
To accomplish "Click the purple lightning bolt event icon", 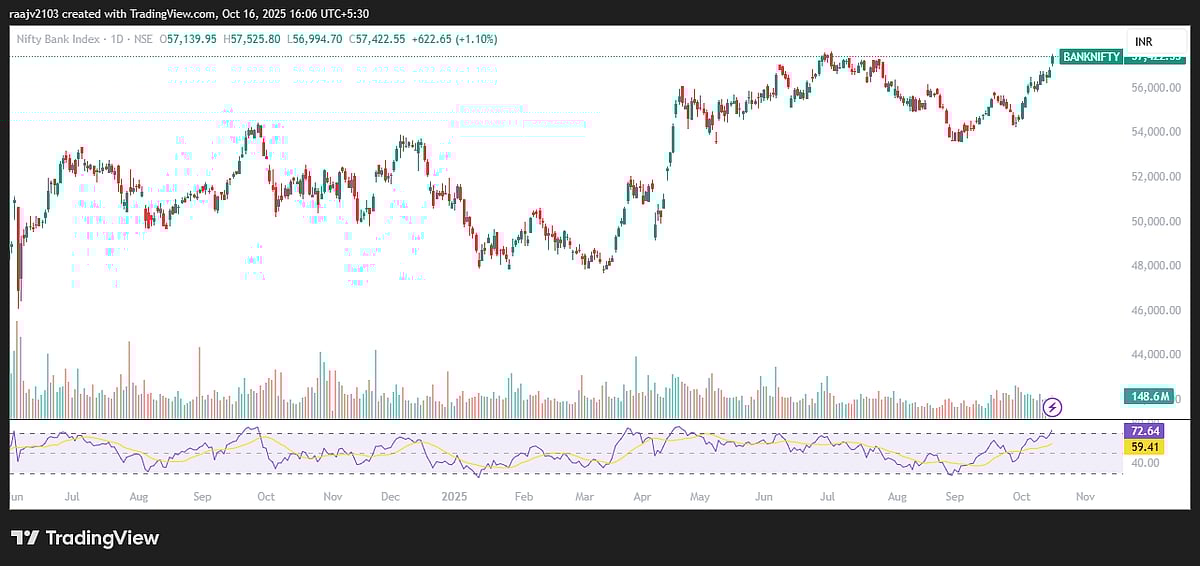I will (1052, 407).
